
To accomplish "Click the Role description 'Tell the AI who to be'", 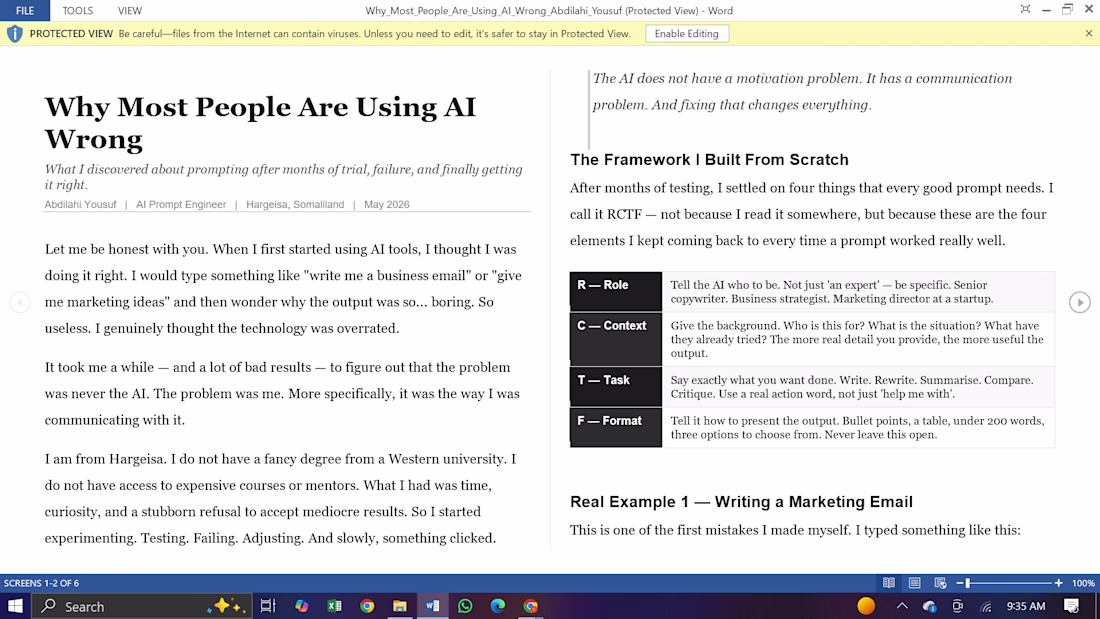I will (x=832, y=292).
